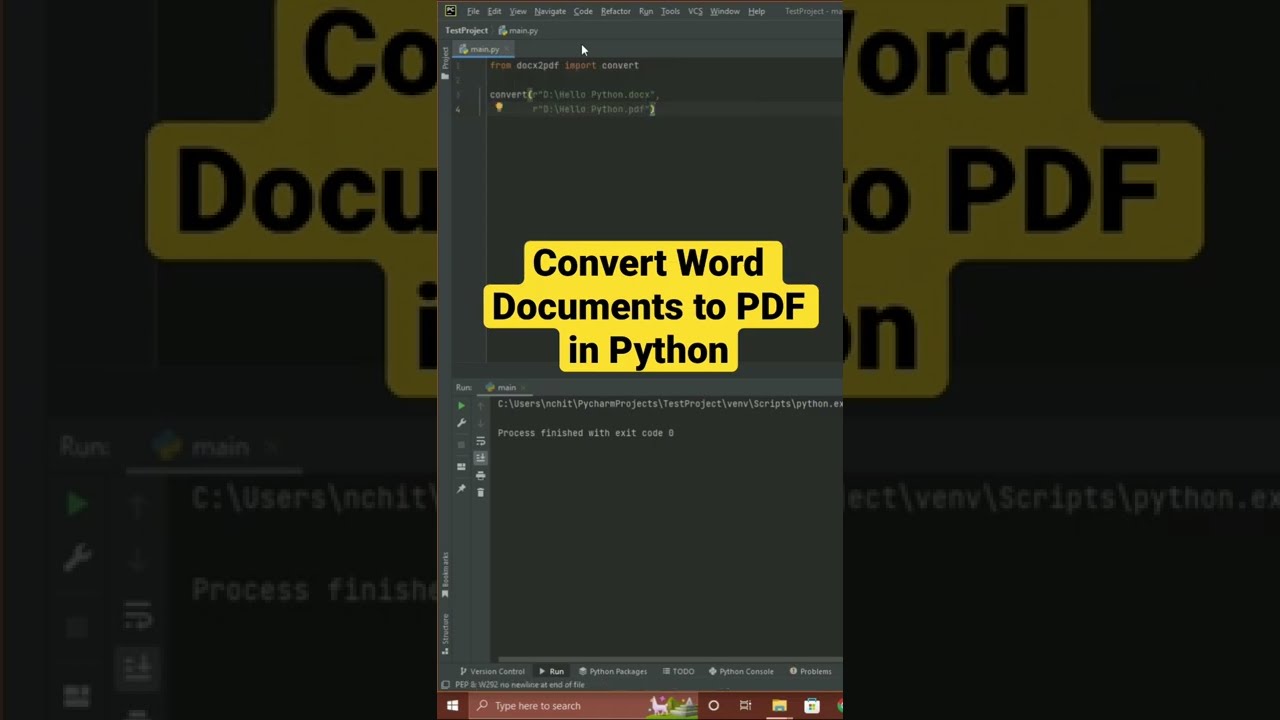Open the View menu
Screen dimensions: 1280x720
tap(518, 11)
